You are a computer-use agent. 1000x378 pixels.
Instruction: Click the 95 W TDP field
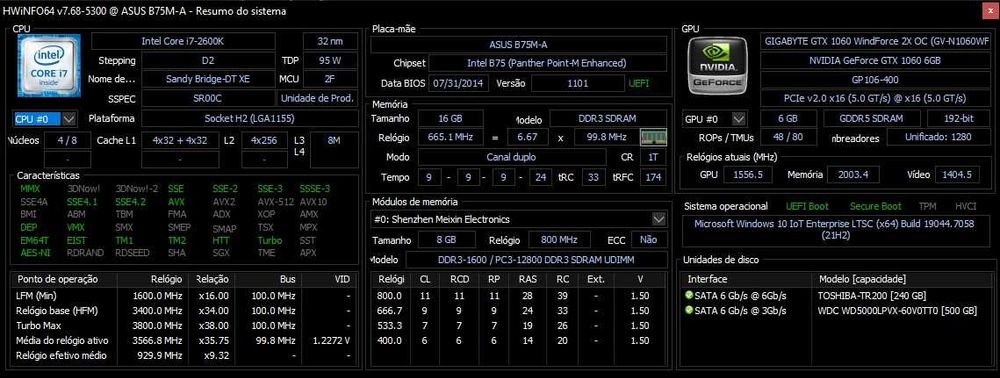pos(330,61)
